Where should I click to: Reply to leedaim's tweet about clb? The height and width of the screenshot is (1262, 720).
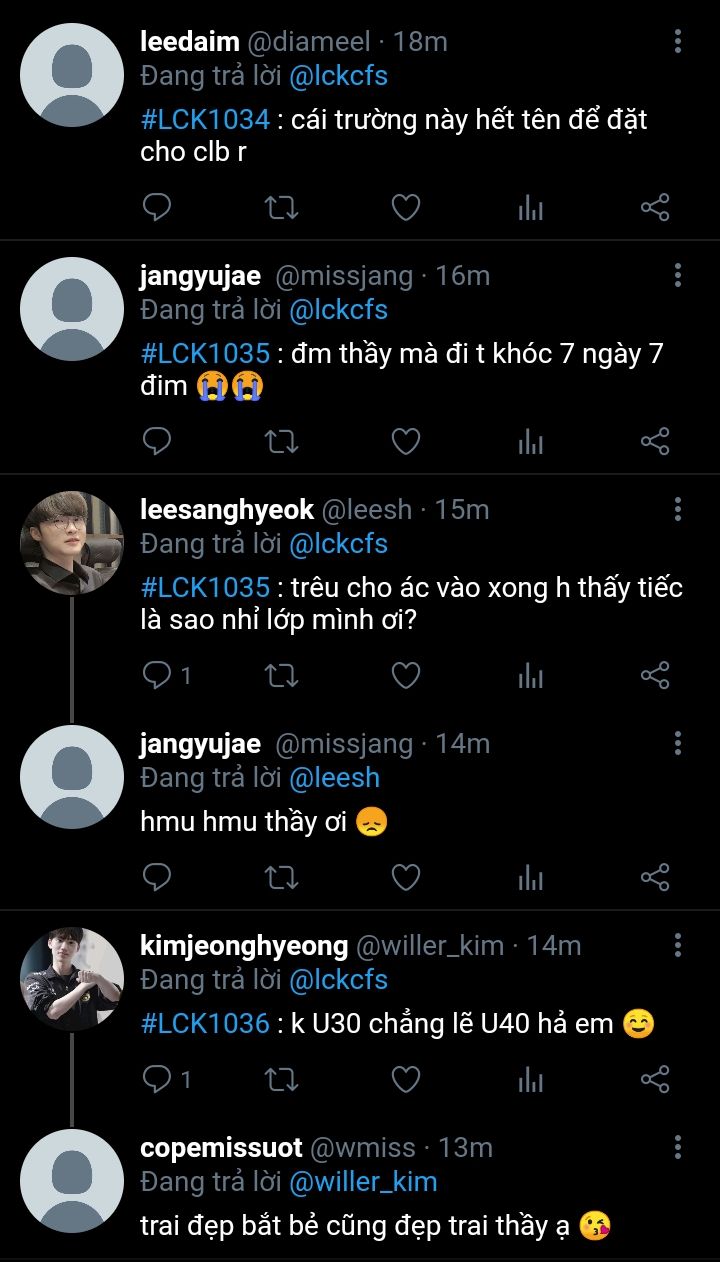[x=157, y=208]
